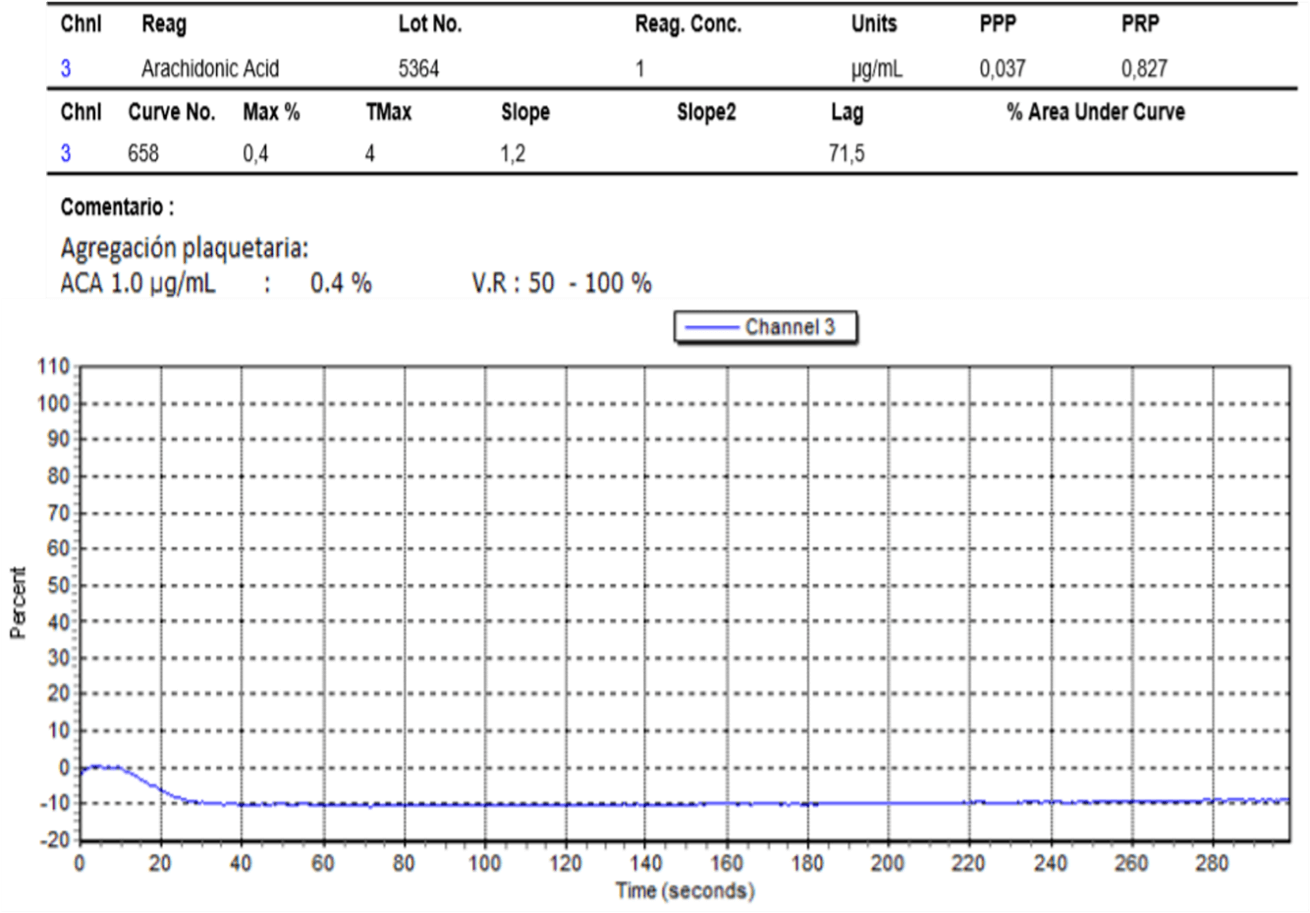
Task: Select the 'ACA 1.0 µg/mL' text
Action: point(138,284)
